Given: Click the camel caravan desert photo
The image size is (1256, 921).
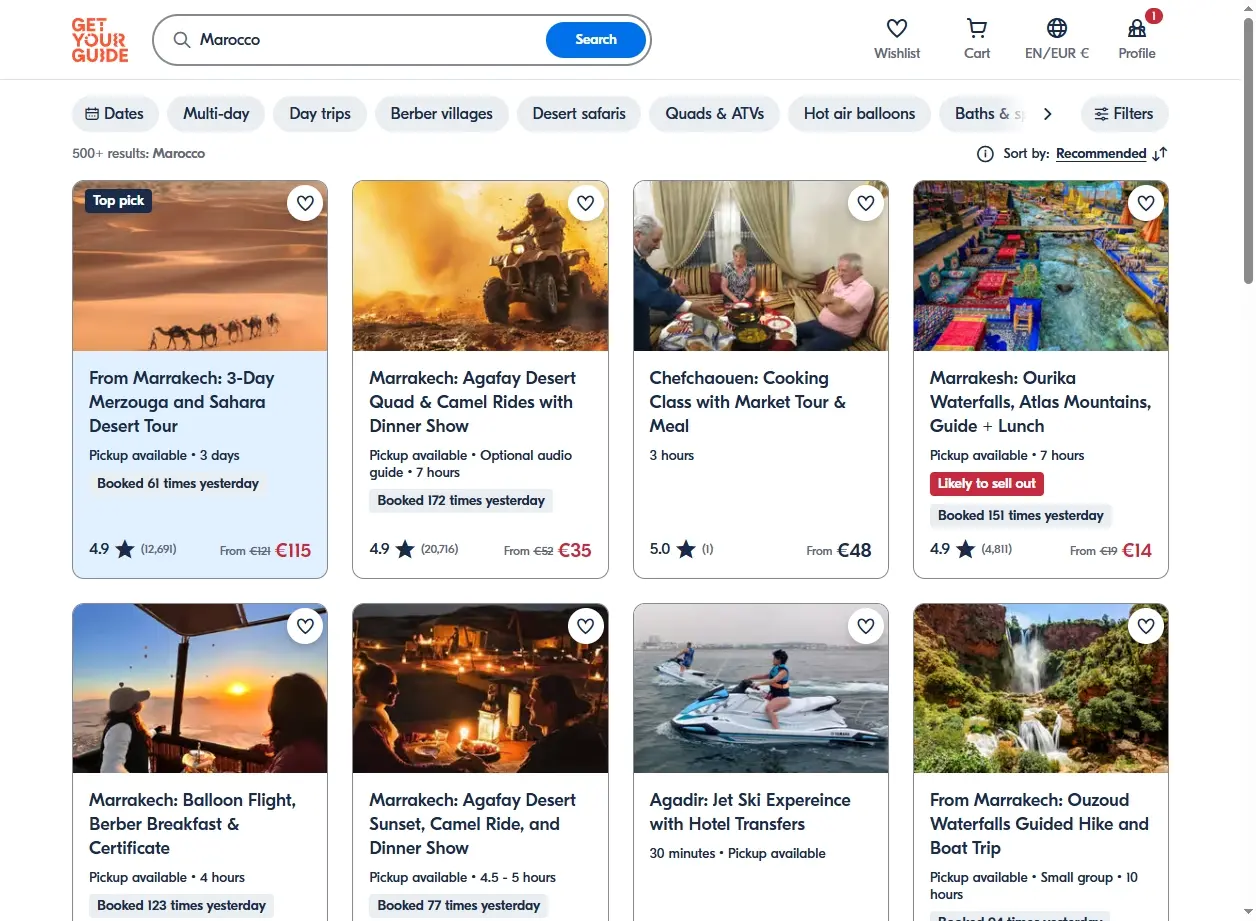Looking at the screenshot, I should (200, 266).
